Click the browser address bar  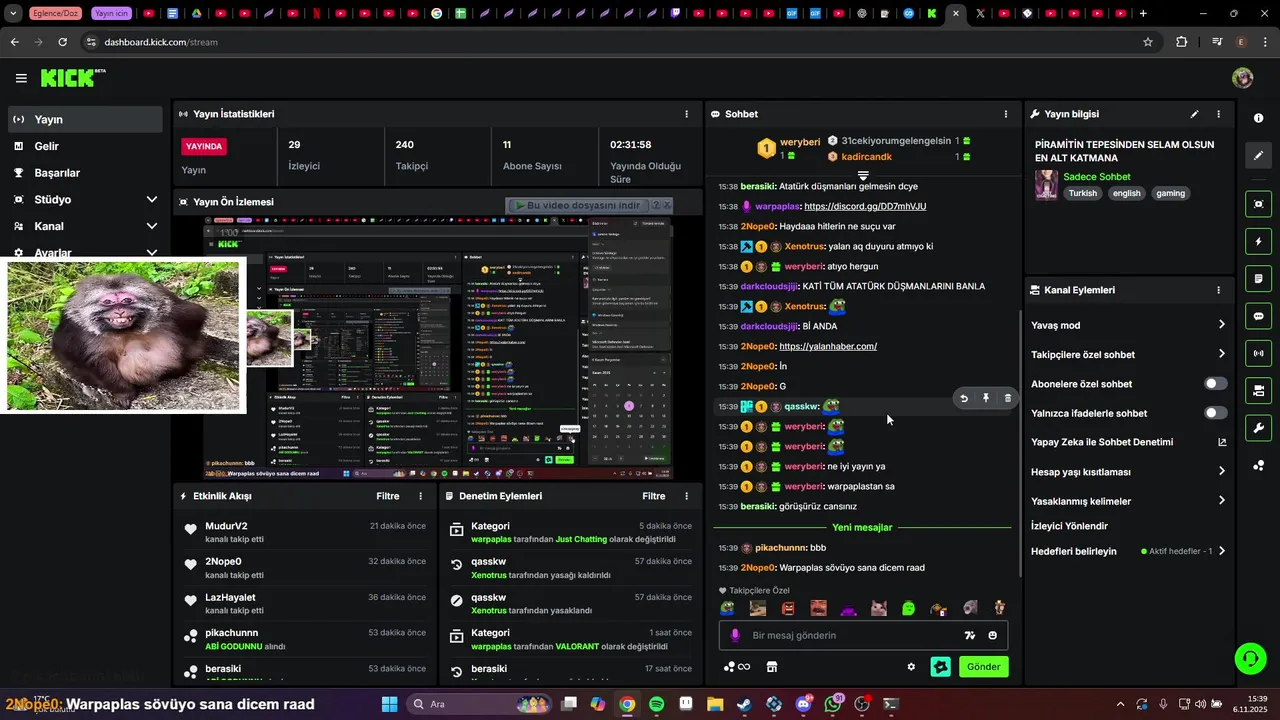610,42
